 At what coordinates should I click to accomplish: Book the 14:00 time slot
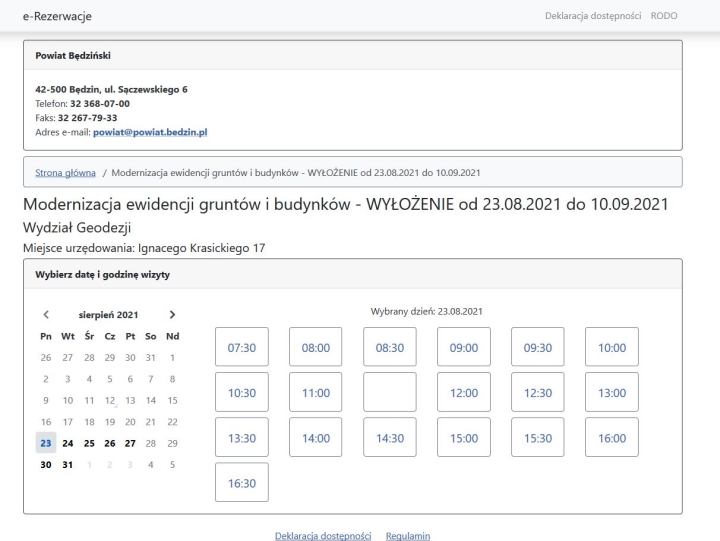tap(315, 437)
